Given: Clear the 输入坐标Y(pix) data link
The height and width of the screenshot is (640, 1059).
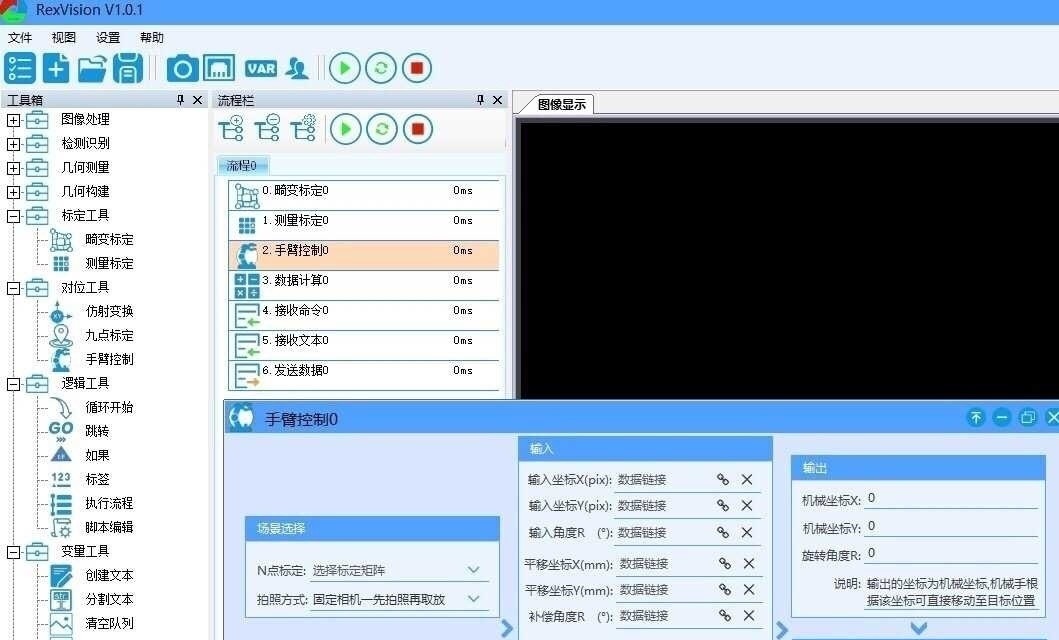Looking at the screenshot, I should (747, 506).
